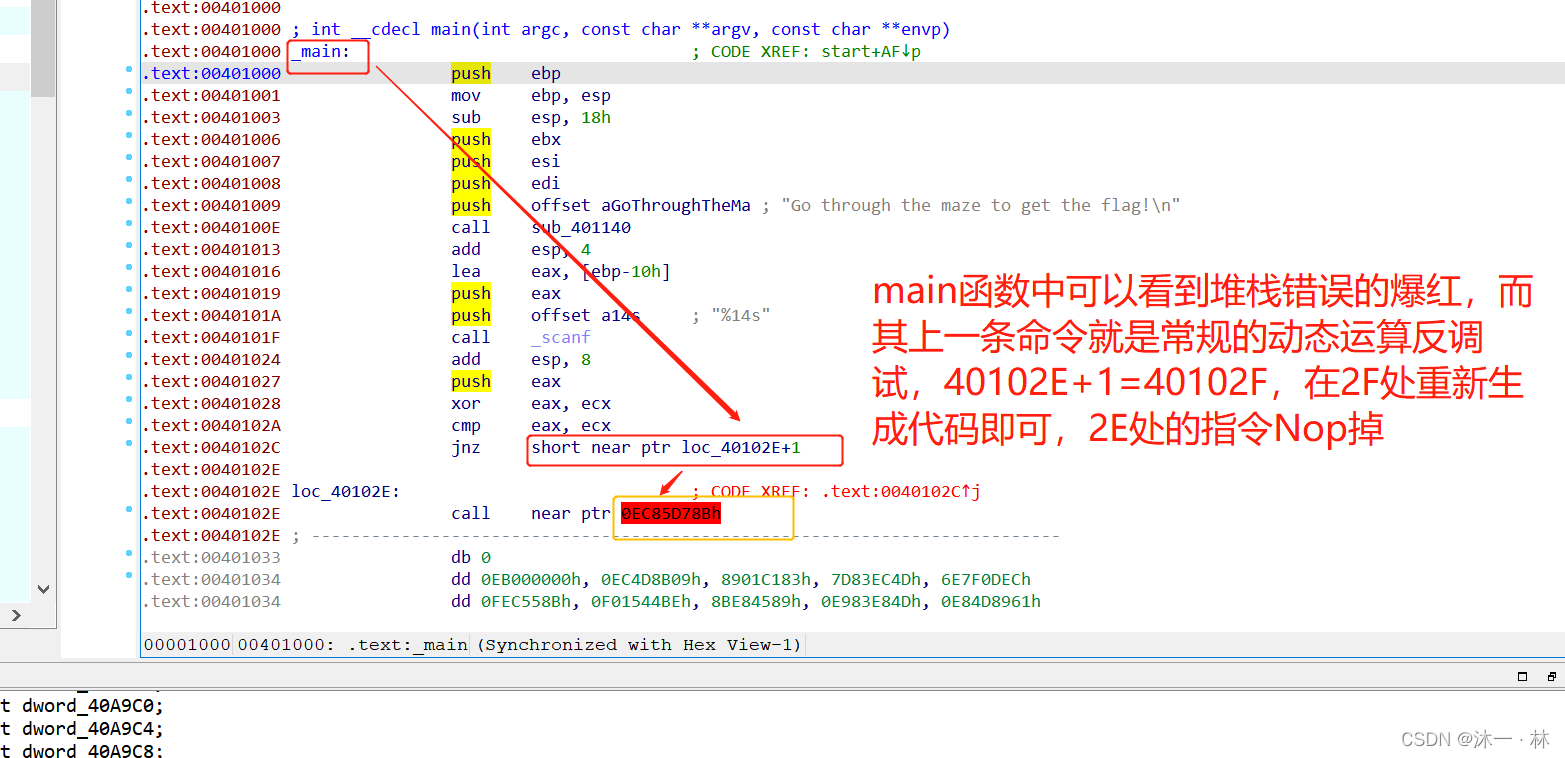Select the main function prototype comment line
The height and width of the screenshot is (758, 1565).
pos(621,29)
